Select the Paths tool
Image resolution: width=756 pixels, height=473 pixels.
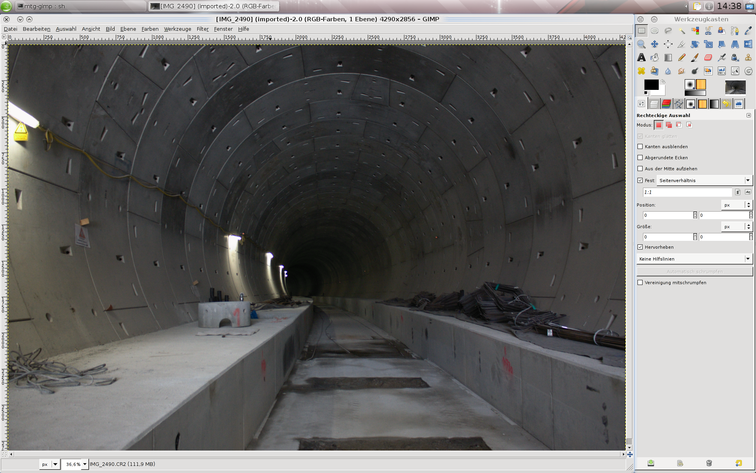(735, 30)
